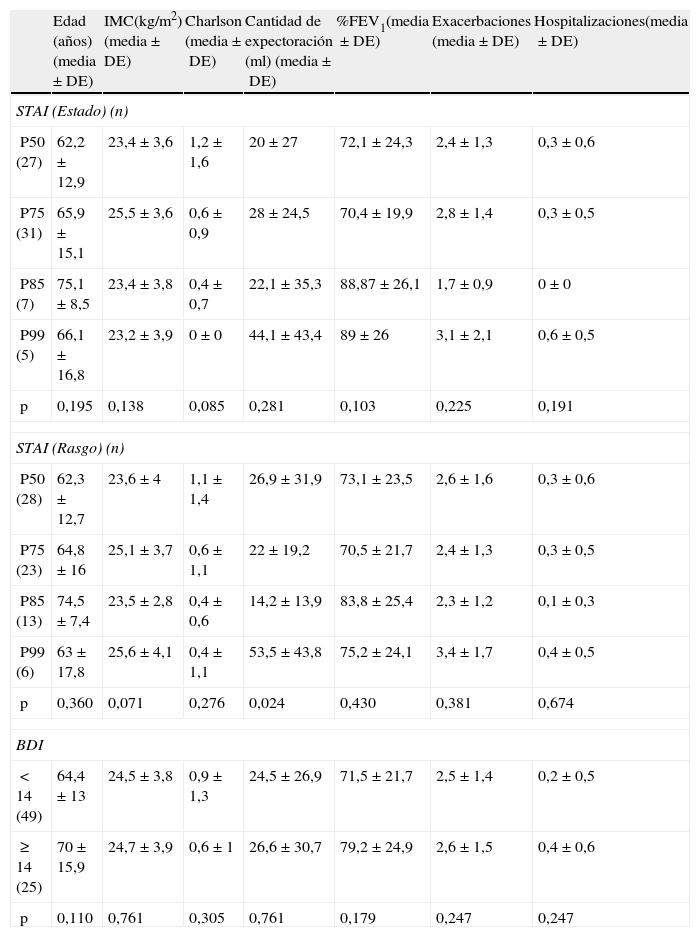Select the p-value cell 0,674
Image resolution: width=700 pixels, height=937 pixels.
554,704
